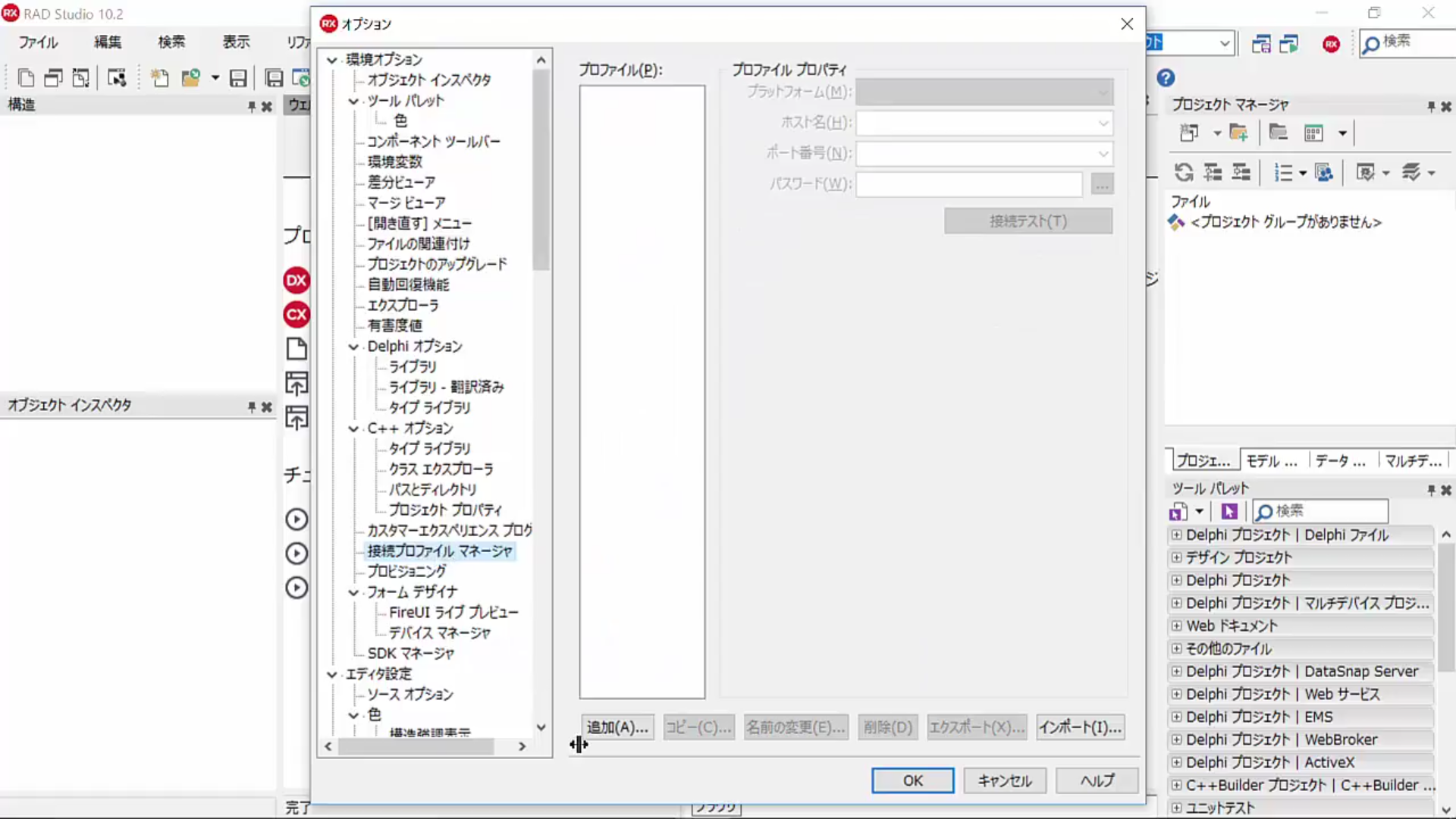Open the open-project dropdown arrow
Screen dimensions: 1456x819
coord(215,78)
